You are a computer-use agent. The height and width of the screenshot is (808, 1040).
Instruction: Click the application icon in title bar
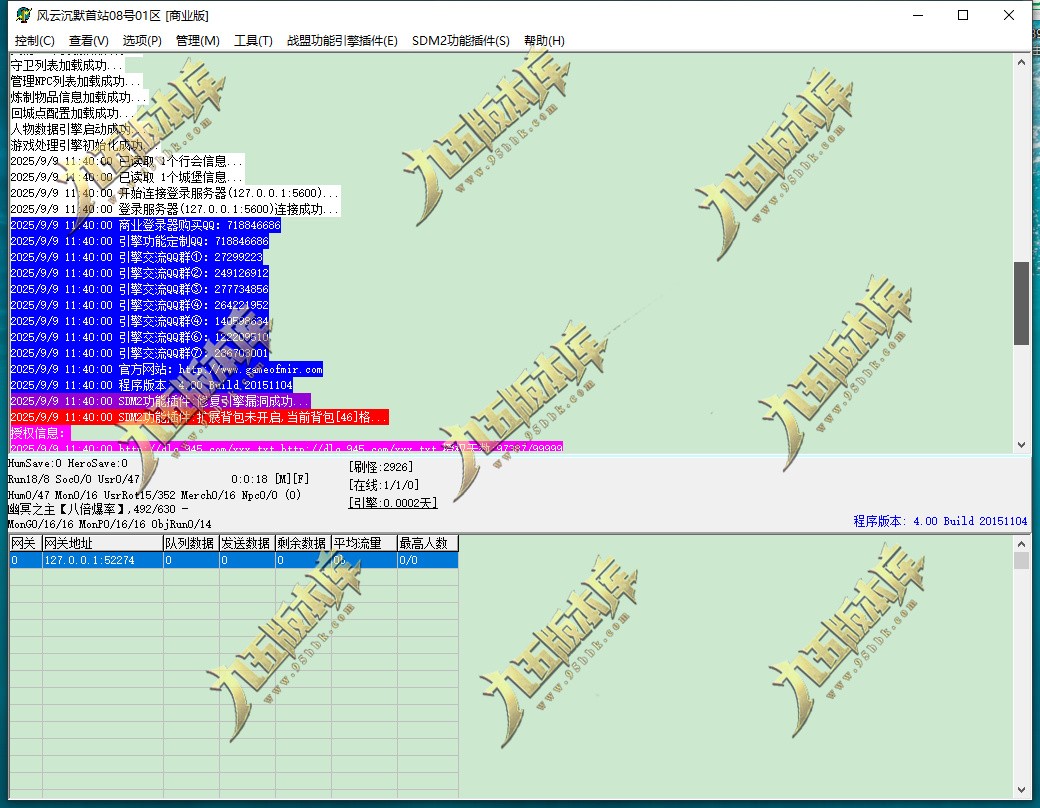[24, 15]
